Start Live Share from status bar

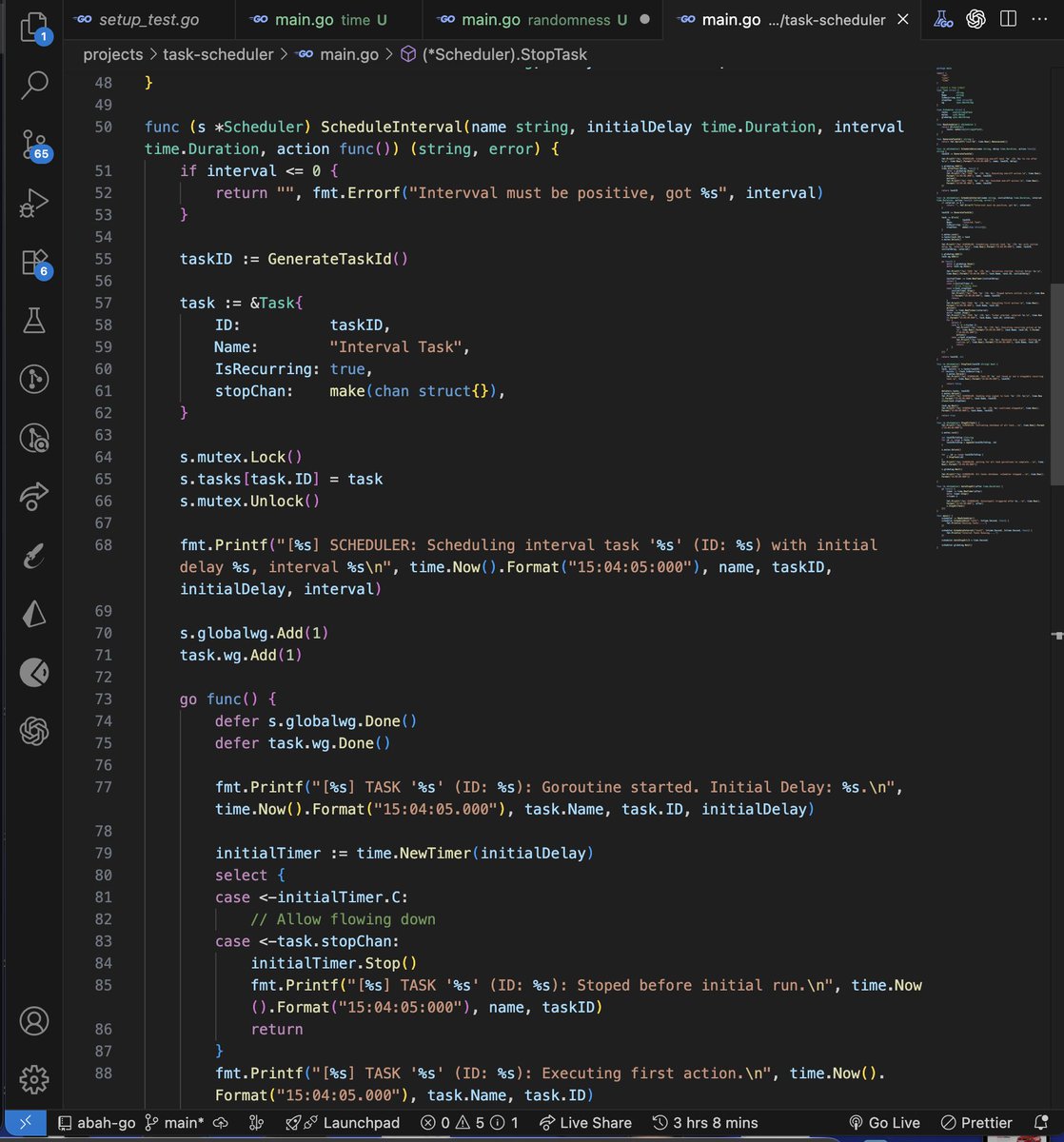pyautogui.click(x=585, y=1123)
